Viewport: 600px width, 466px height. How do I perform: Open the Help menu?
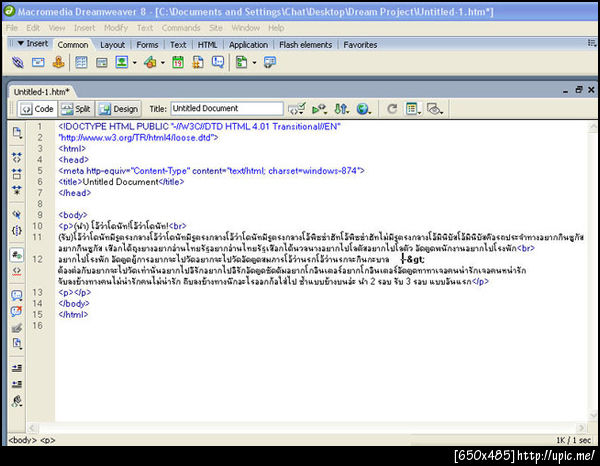[276, 28]
